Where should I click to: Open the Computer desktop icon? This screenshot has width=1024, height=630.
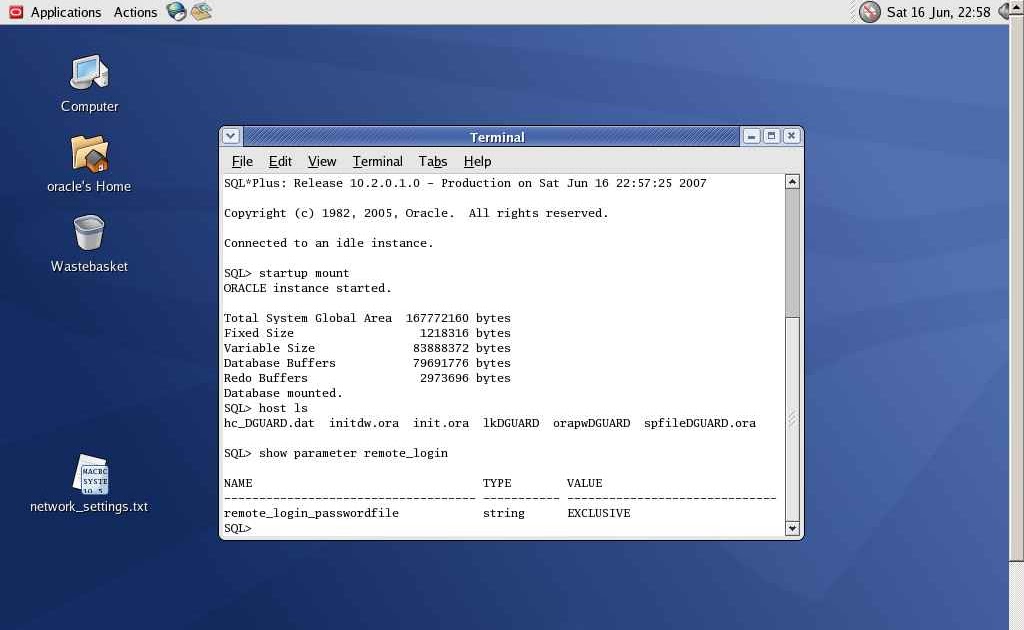[89, 73]
